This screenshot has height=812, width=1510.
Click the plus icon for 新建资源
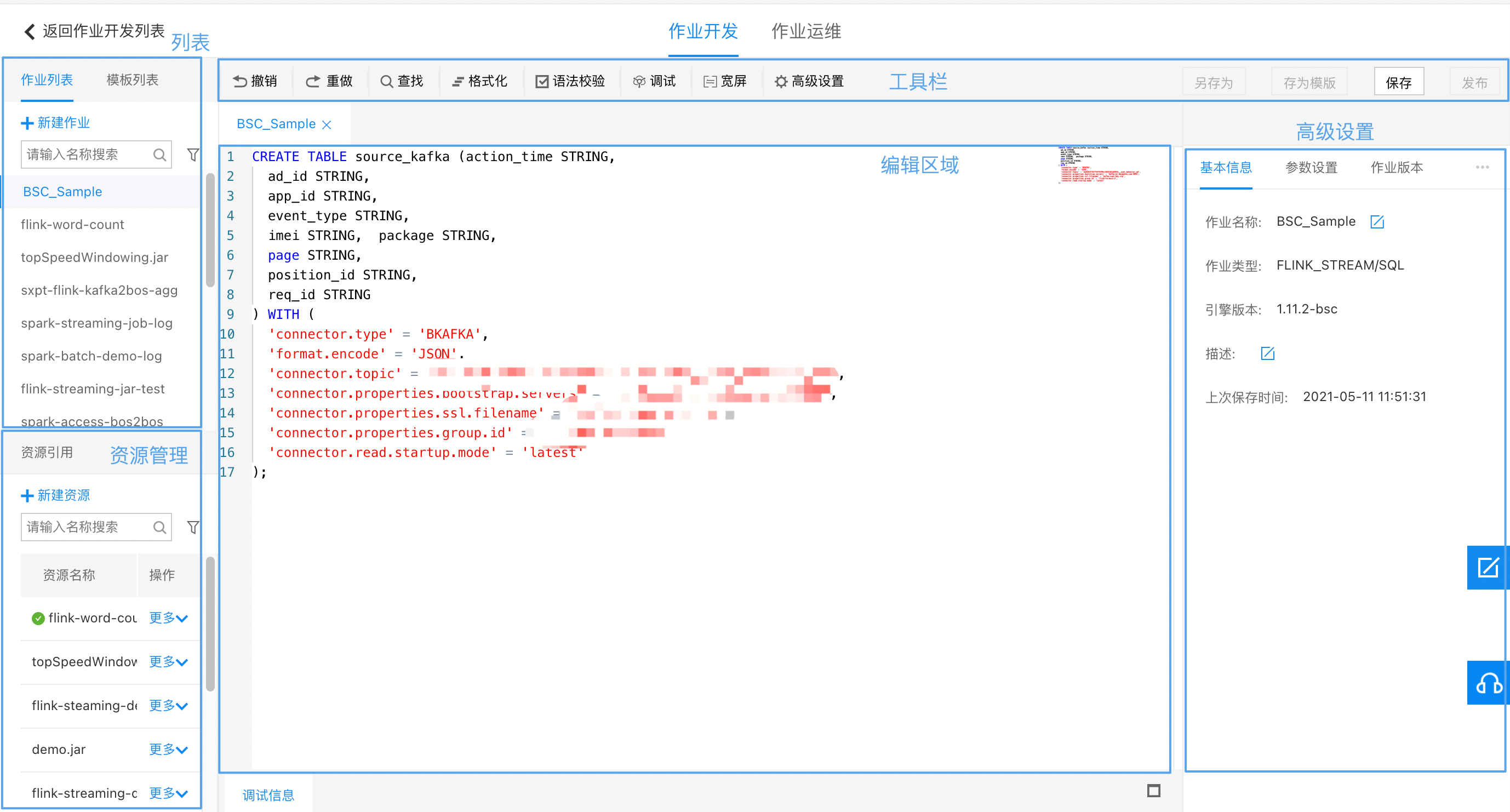tap(27, 496)
